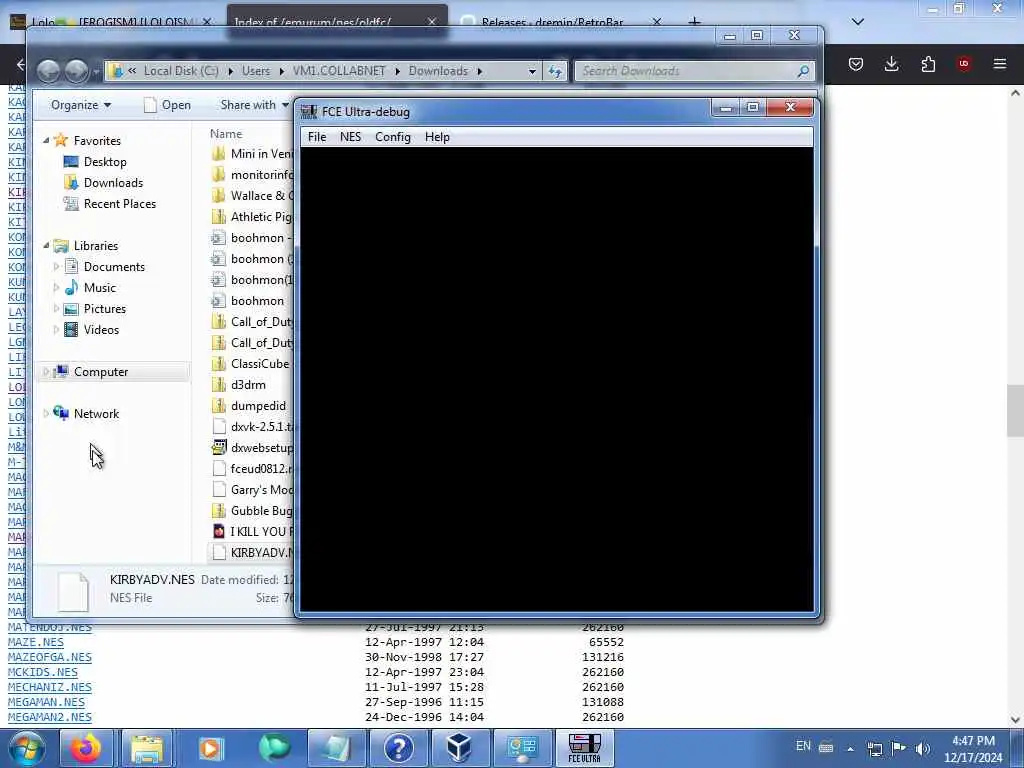Select Downloads in Favorites
This screenshot has width=1024, height=768.
coord(112,183)
